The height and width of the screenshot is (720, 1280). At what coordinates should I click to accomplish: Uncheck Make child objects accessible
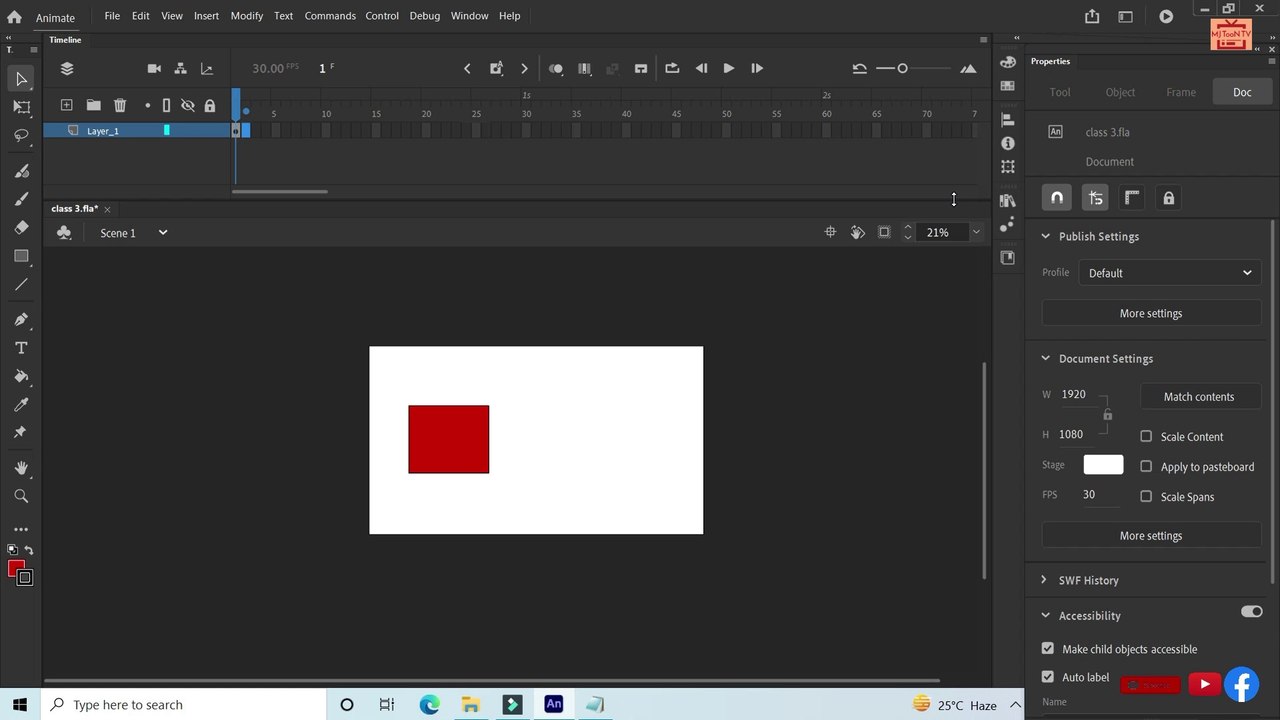1047,649
